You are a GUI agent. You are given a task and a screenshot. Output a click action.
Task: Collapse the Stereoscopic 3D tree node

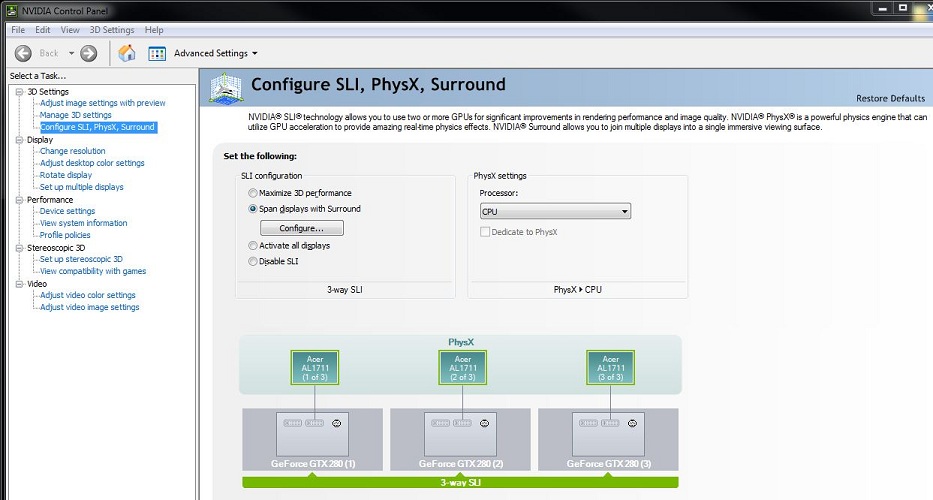(x=20, y=248)
